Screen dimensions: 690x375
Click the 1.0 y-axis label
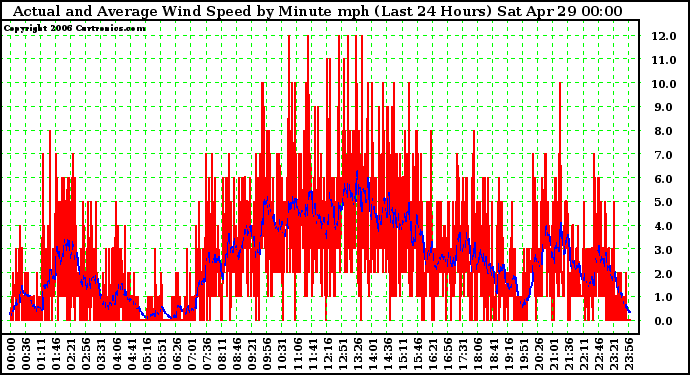click(664, 298)
